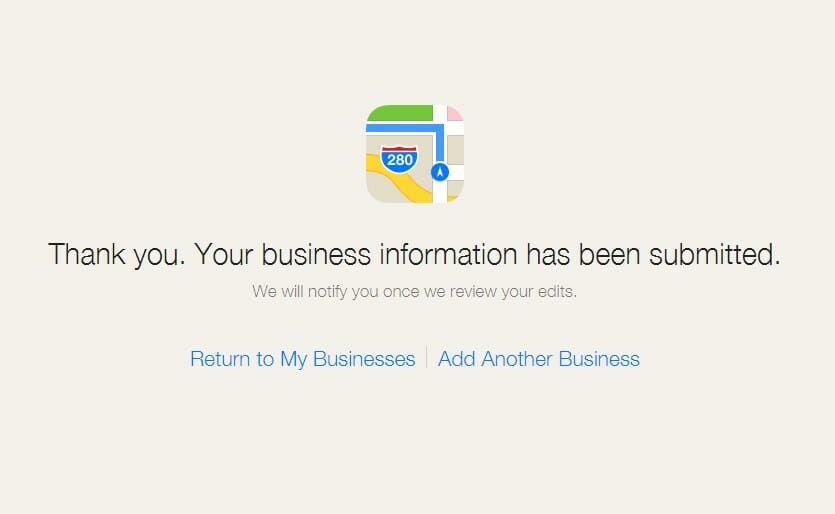Click the word "Another" in the add link

[517, 359]
